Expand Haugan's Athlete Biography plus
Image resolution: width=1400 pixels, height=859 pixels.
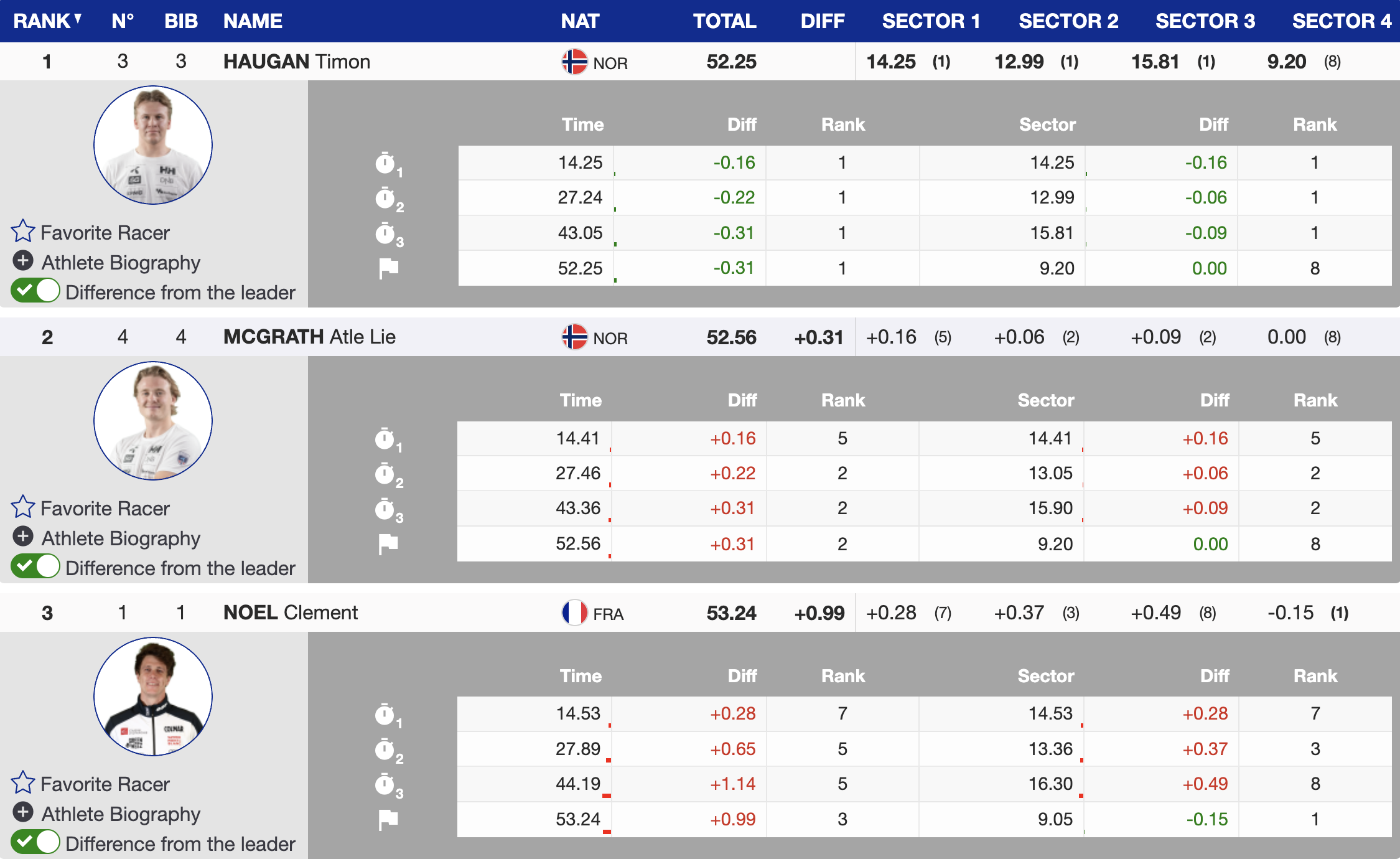click(23, 261)
